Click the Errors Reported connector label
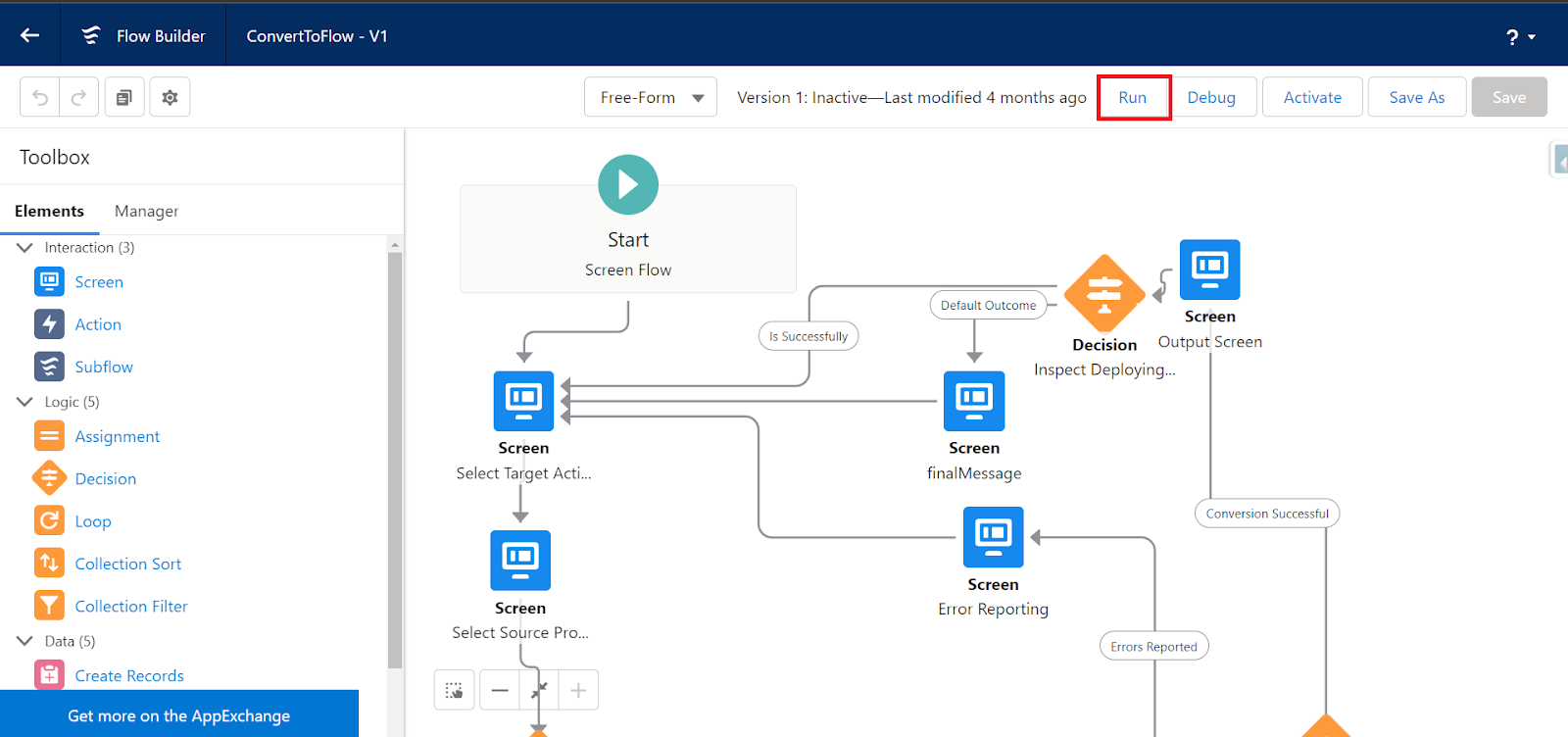Screen dimensions: 1568x737 click(x=1153, y=647)
